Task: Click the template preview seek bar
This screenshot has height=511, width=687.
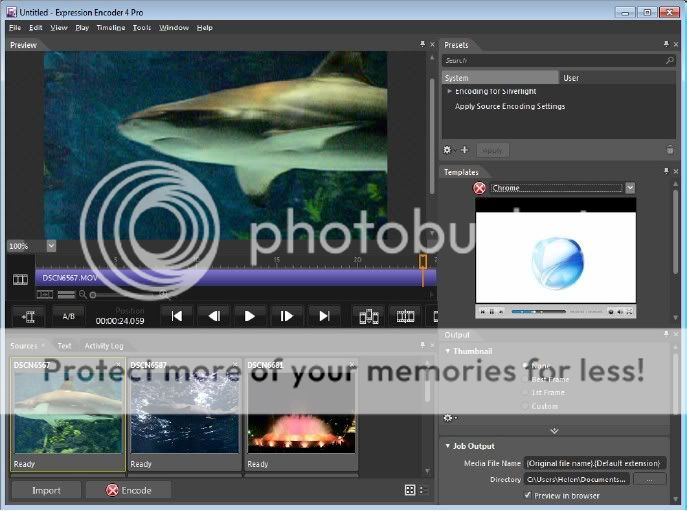Action: point(539,312)
